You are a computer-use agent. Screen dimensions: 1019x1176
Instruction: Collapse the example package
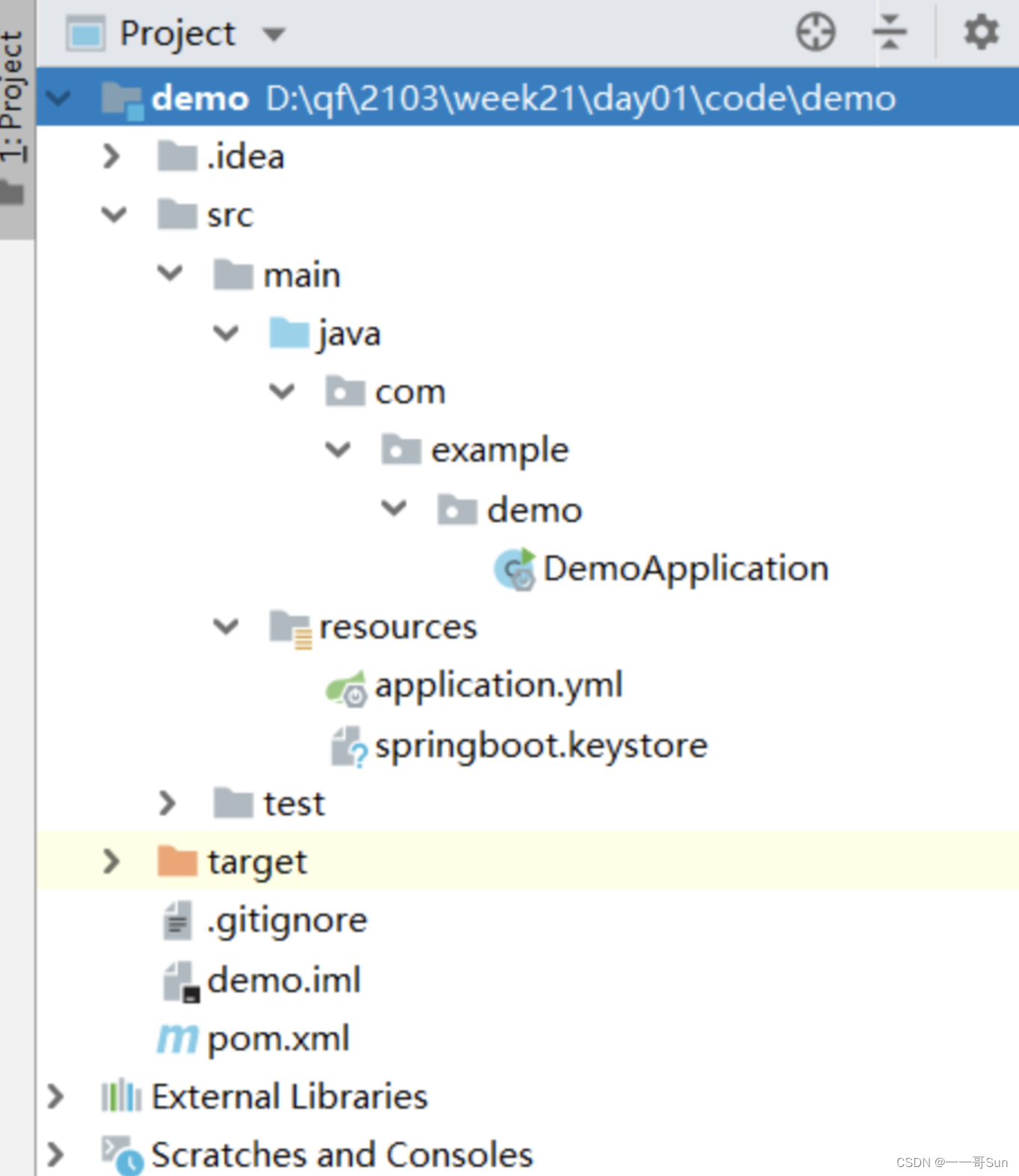point(338,449)
